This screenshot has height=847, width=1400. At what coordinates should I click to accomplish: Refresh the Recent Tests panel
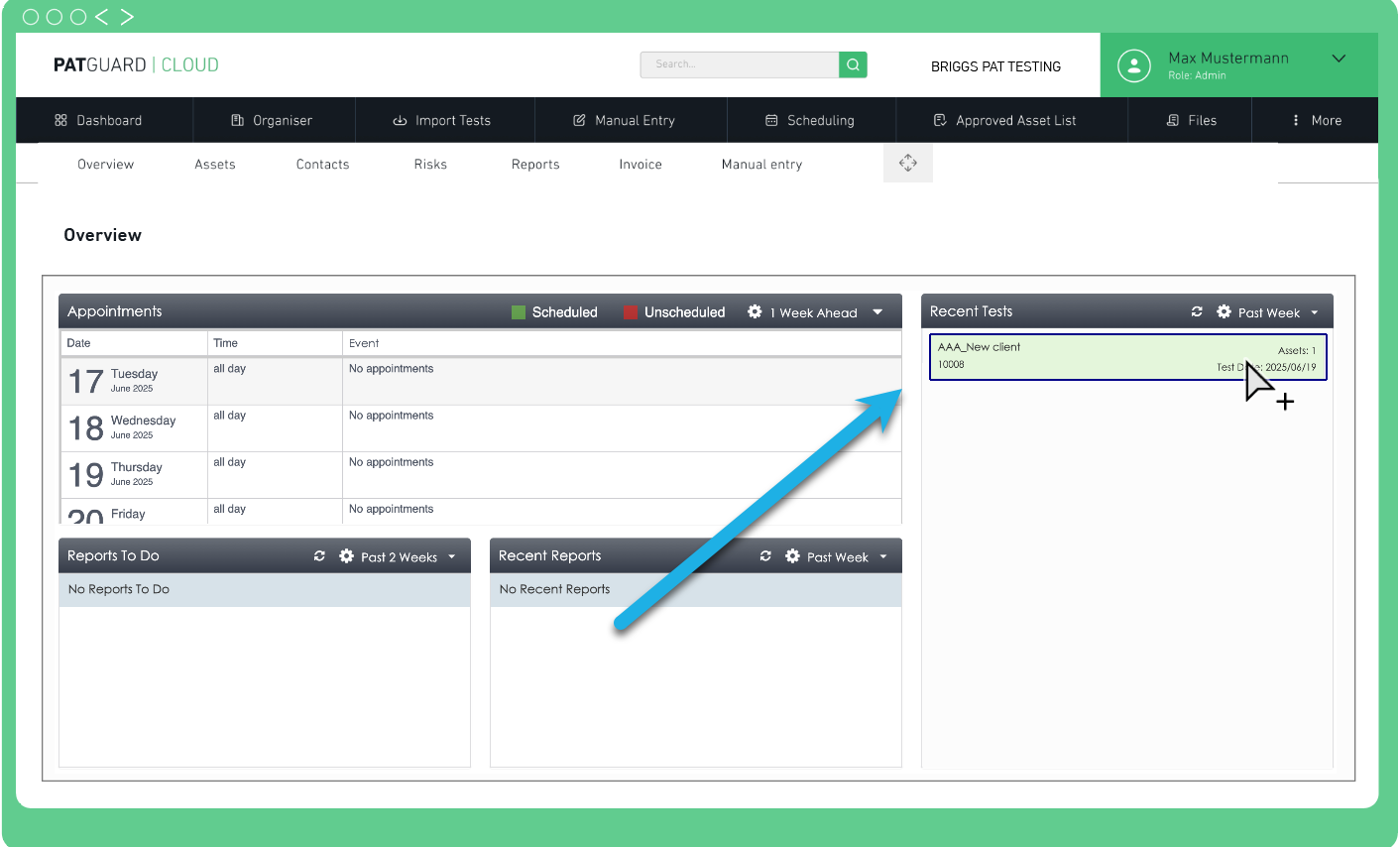pos(1197,311)
